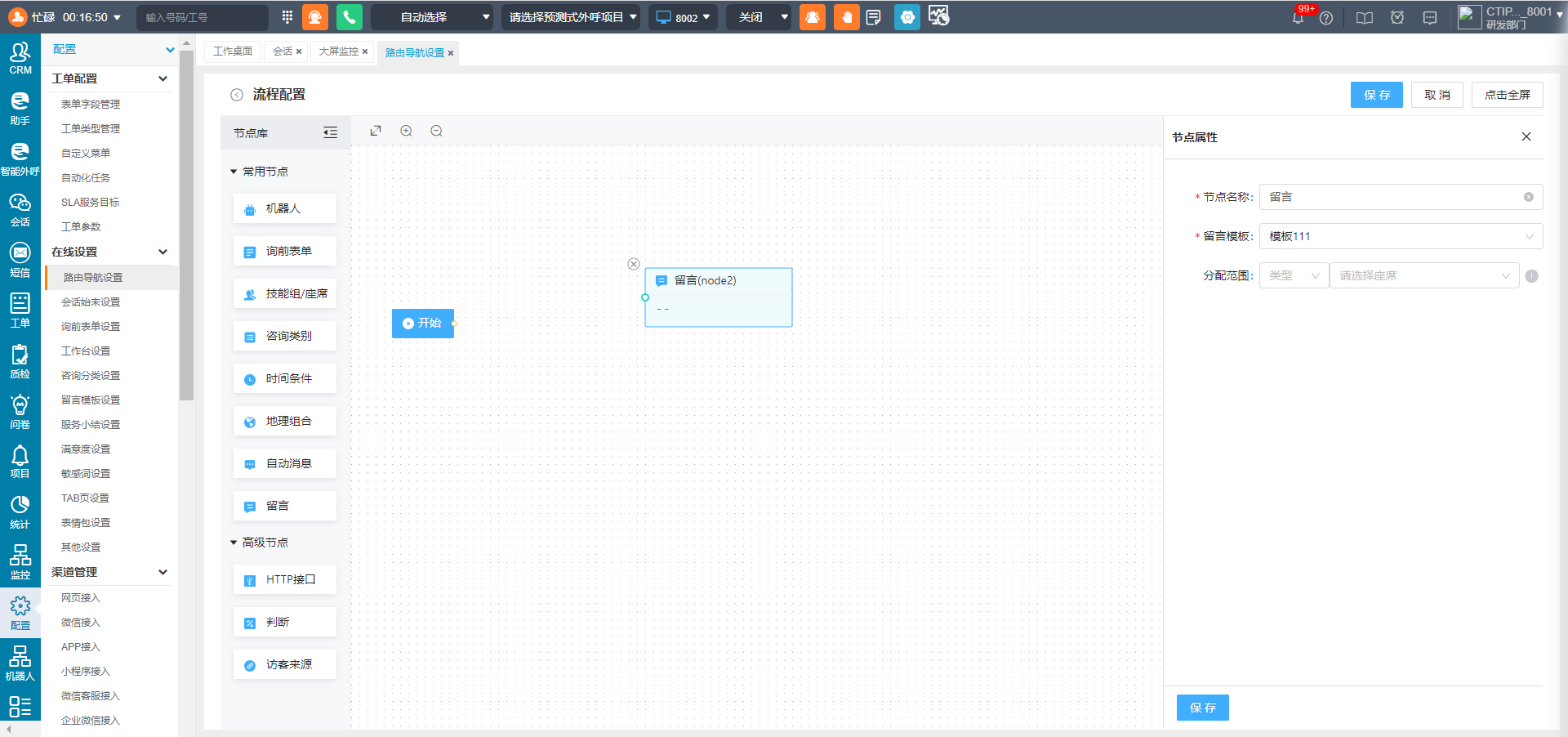Close the 节点属性 panel
This screenshot has height=737, width=1568.
click(x=1526, y=136)
